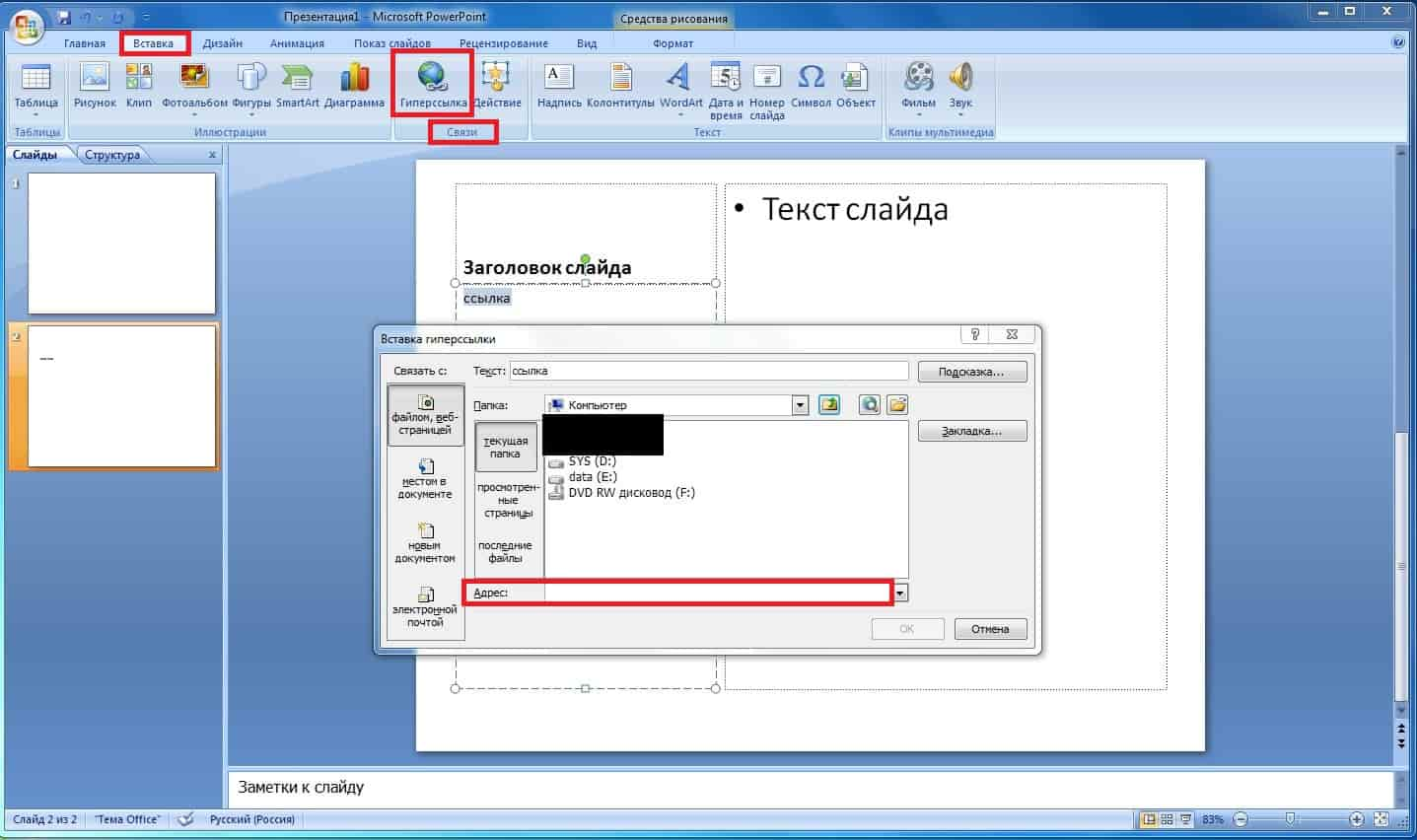The image size is (1417, 840).
Task: Expand the Адрес address dropdown arrow
Action: pos(900,594)
